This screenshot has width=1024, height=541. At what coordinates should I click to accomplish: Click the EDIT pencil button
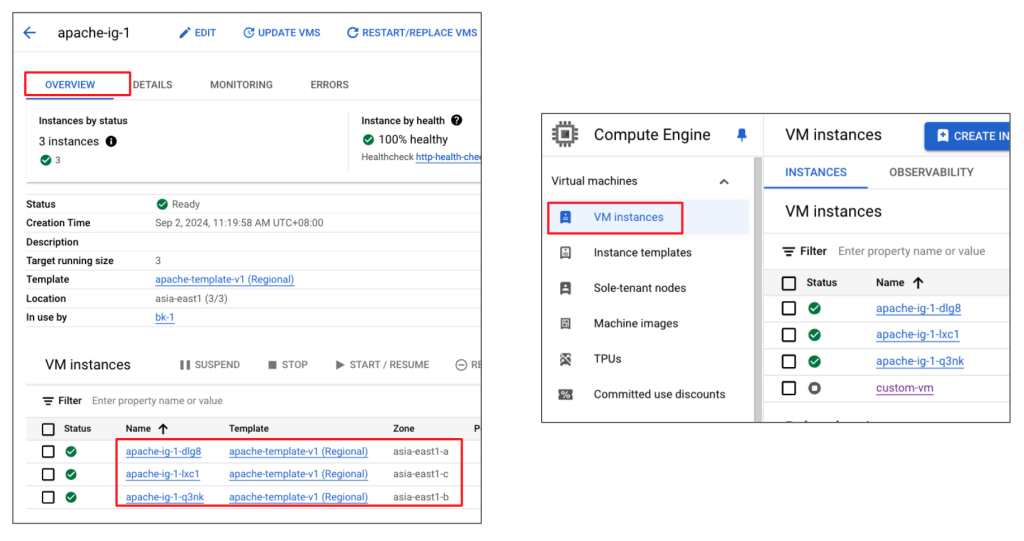coord(197,33)
